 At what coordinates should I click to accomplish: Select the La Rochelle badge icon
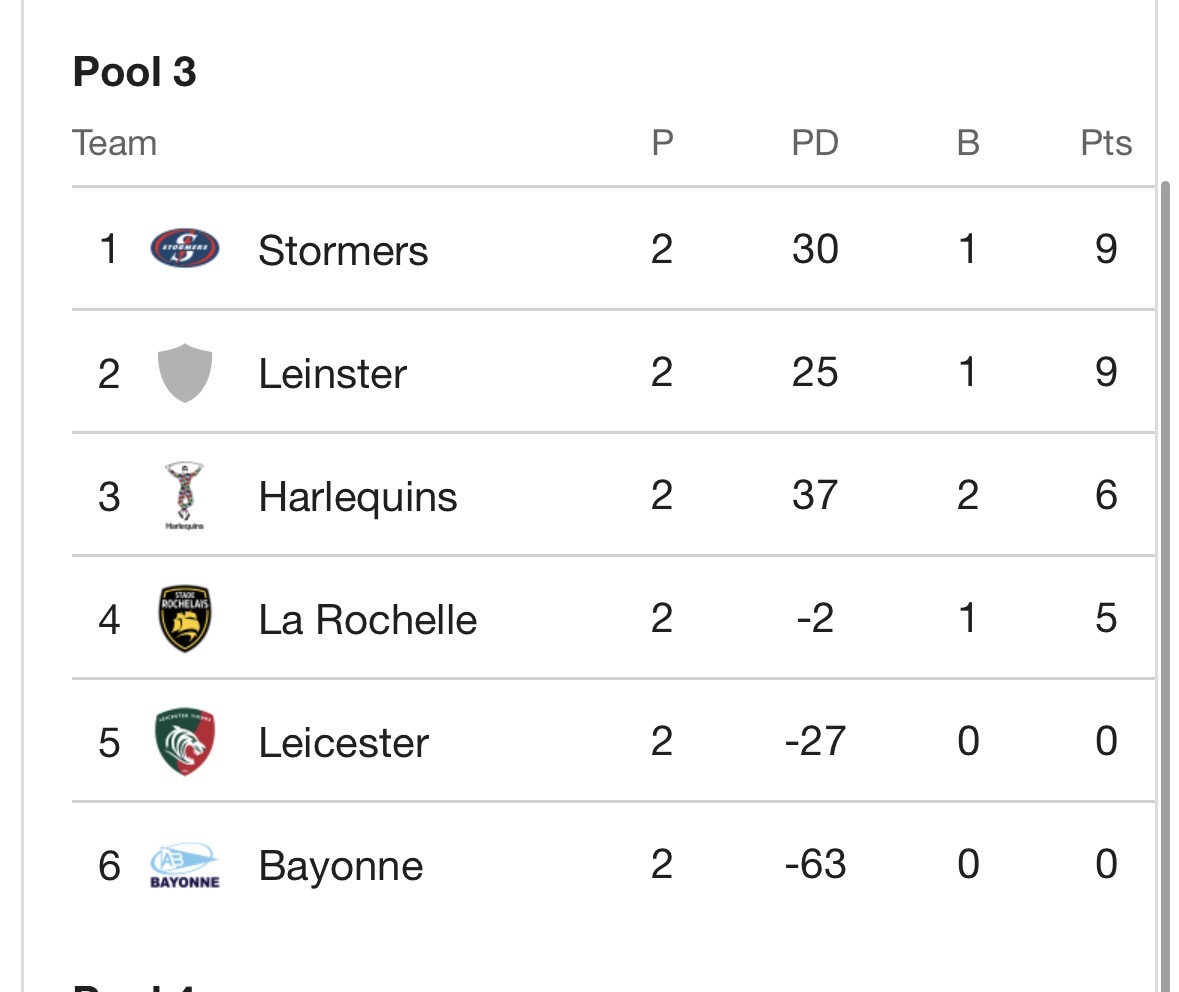tap(185, 619)
